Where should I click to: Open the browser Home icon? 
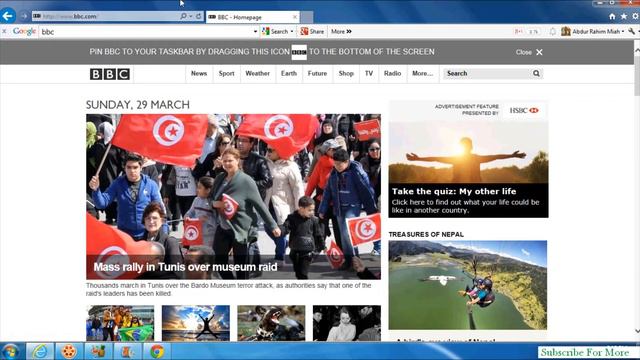612,16
